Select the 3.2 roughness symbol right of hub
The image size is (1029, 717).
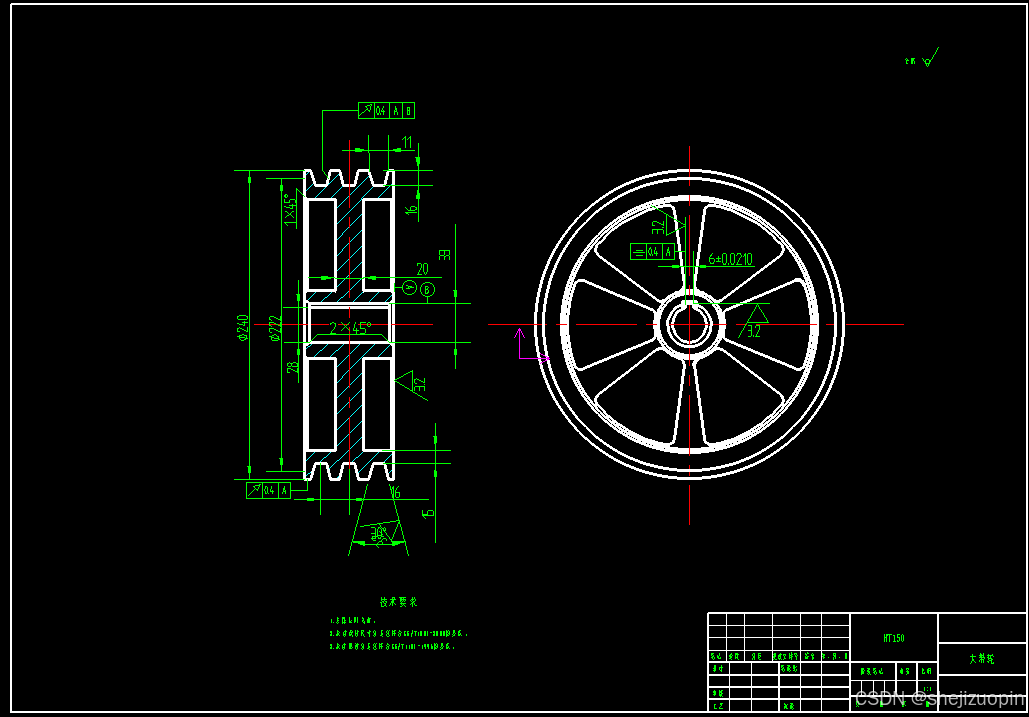(753, 322)
